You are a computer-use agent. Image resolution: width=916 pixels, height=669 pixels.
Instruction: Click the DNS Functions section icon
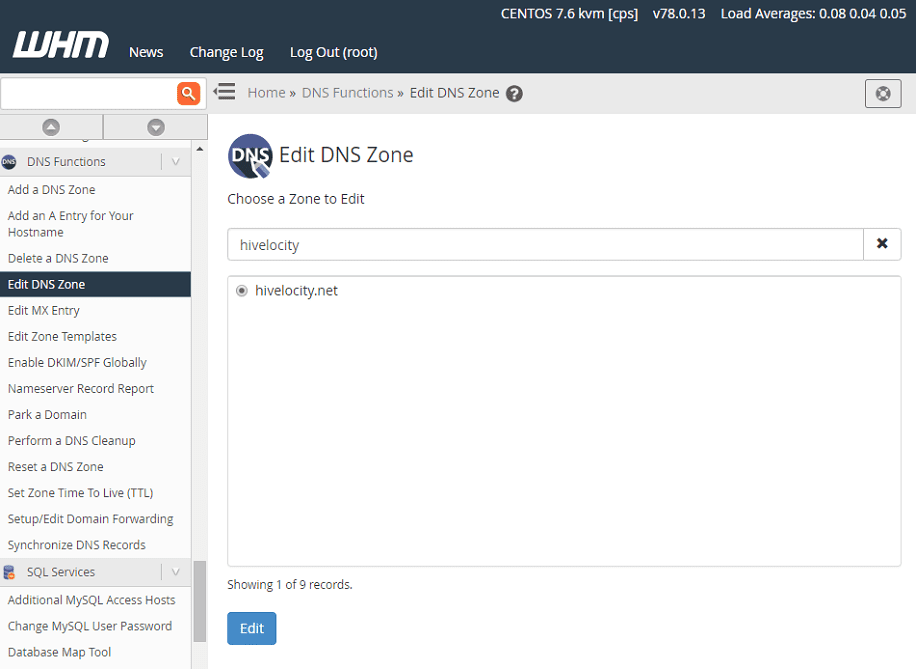(x=10, y=162)
